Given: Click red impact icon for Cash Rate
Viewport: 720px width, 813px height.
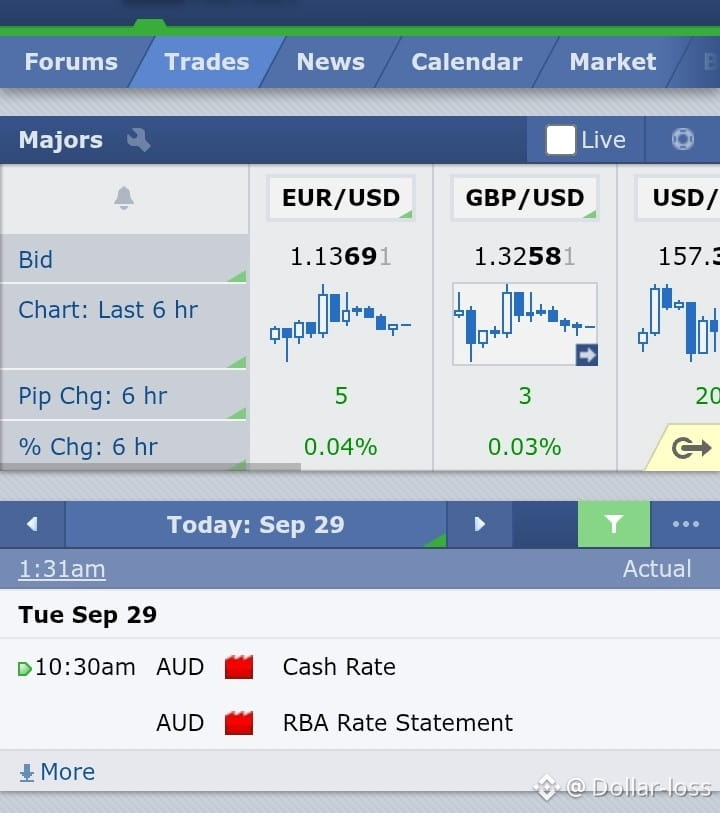Looking at the screenshot, I should click(x=239, y=667).
